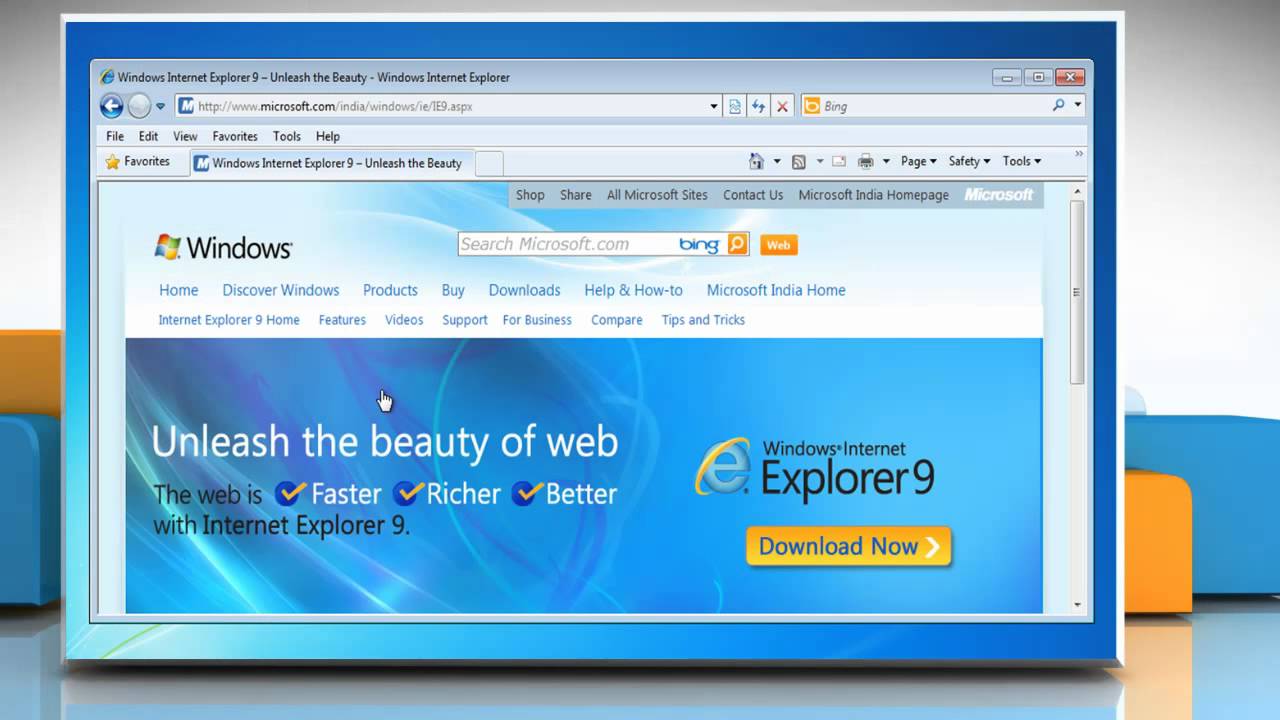Click the Read Mail envelope icon
Screen dimensions: 1280x720
(x=839, y=161)
